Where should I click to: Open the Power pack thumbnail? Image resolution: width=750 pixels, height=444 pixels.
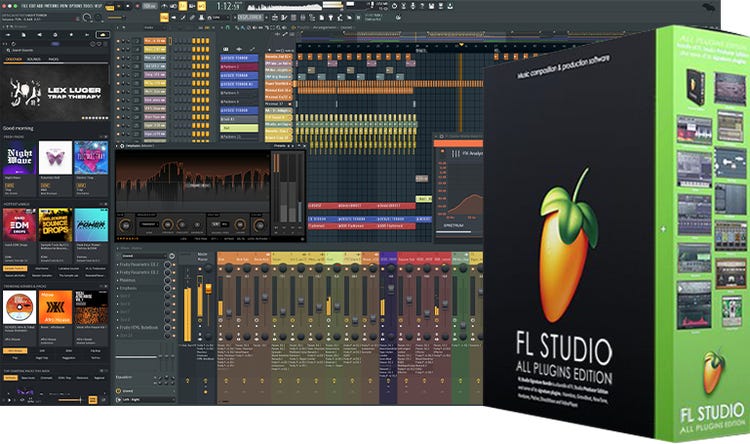coord(91,225)
